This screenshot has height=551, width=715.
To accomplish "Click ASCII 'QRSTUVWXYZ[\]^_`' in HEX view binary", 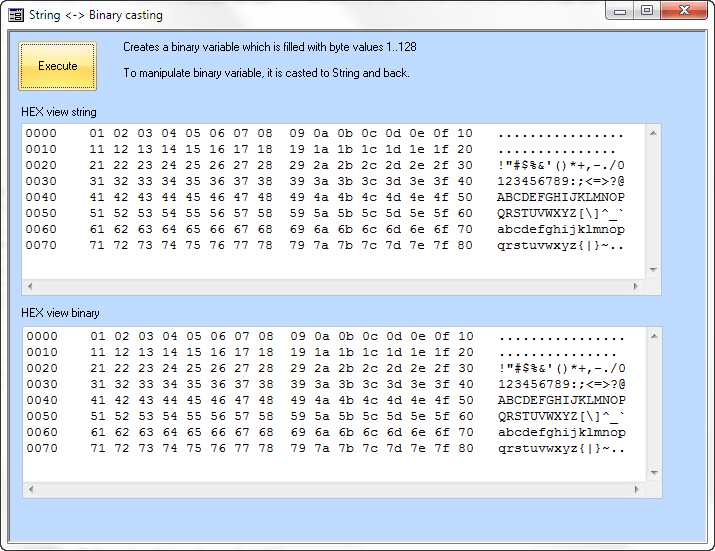I will [x=562, y=416].
